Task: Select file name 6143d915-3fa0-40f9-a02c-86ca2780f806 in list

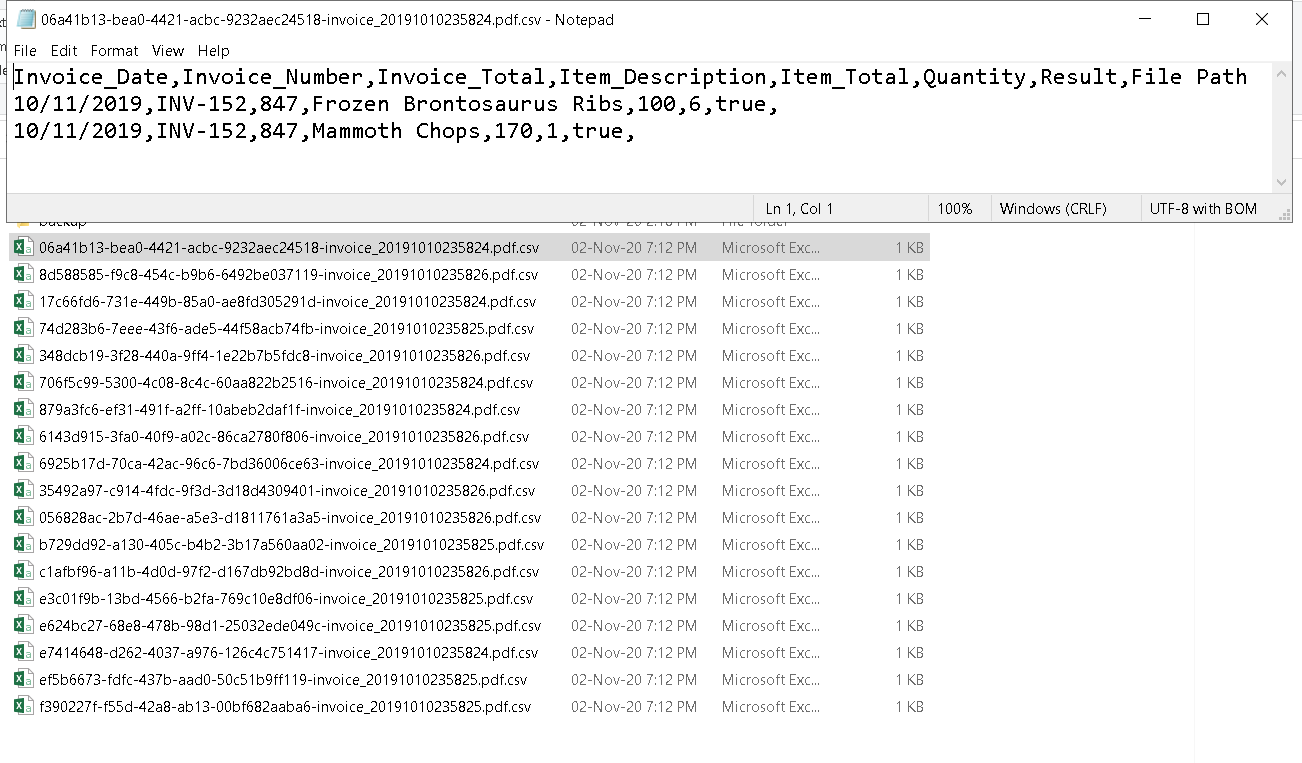Action: [284, 436]
